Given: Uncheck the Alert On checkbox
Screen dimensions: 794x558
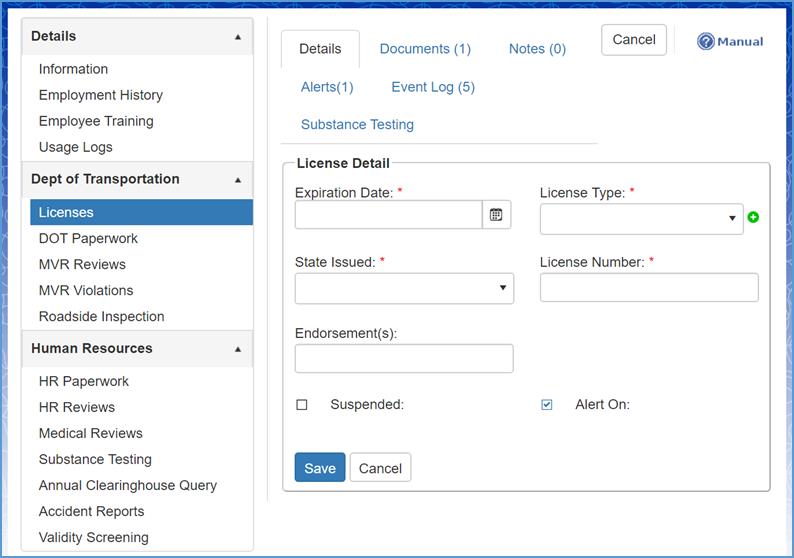Looking at the screenshot, I should [547, 405].
